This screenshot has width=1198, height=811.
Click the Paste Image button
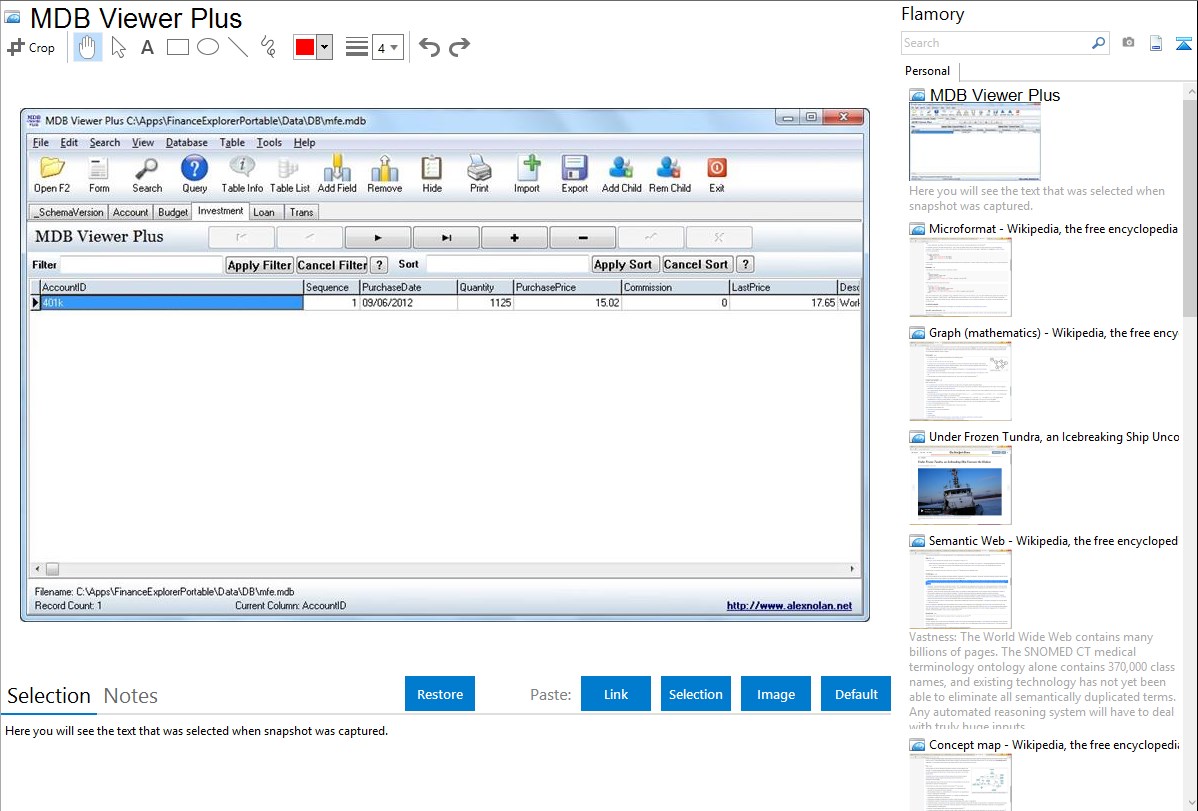[775, 694]
